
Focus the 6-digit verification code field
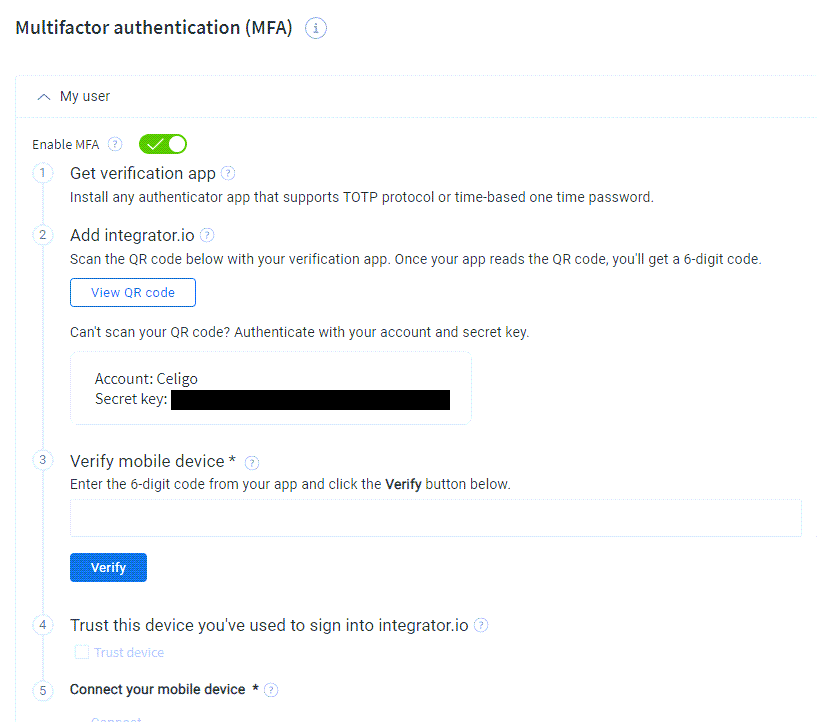[436, 518]
